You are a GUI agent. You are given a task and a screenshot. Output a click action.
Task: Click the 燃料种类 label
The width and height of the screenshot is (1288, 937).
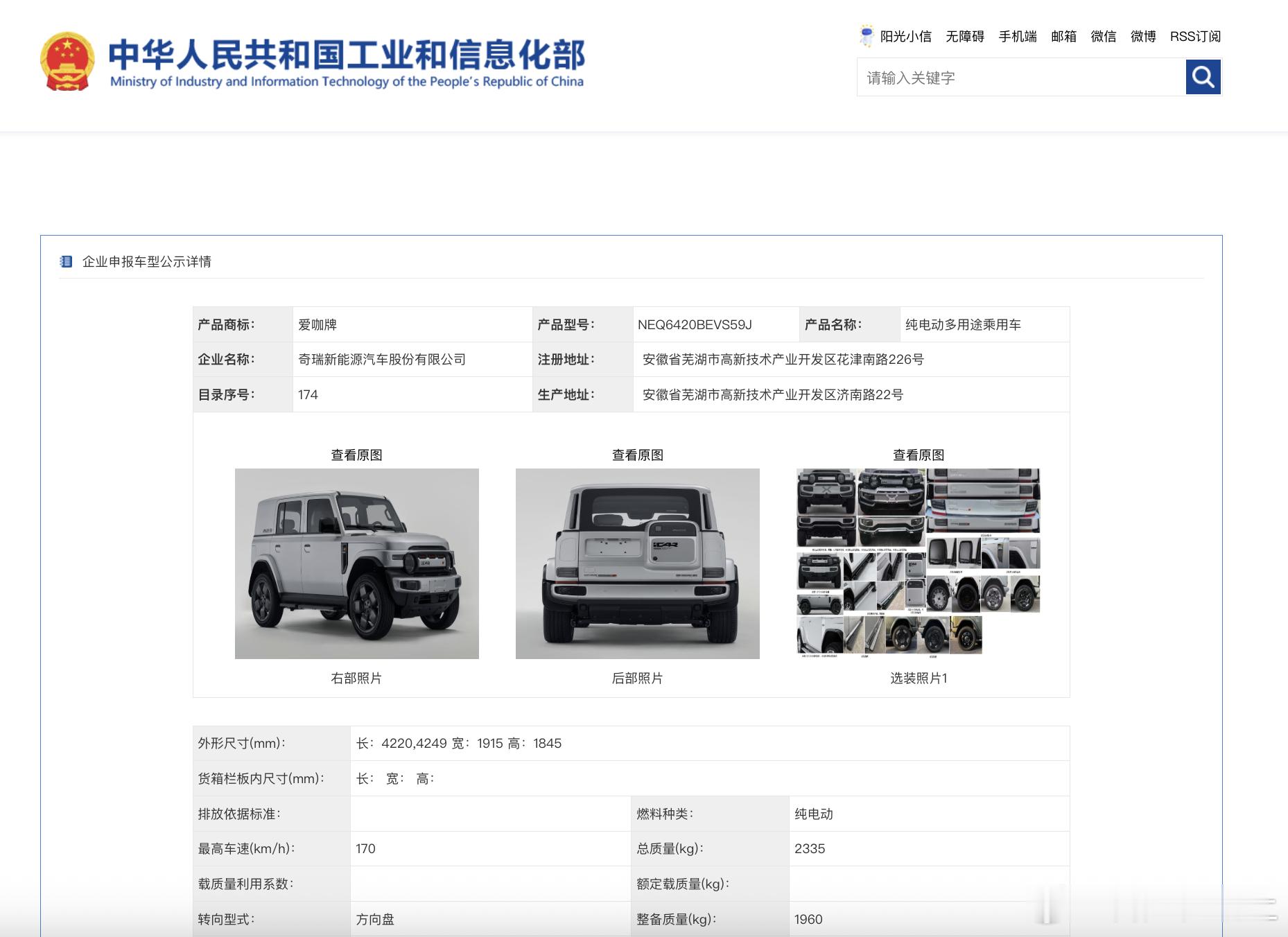(665, 814)
